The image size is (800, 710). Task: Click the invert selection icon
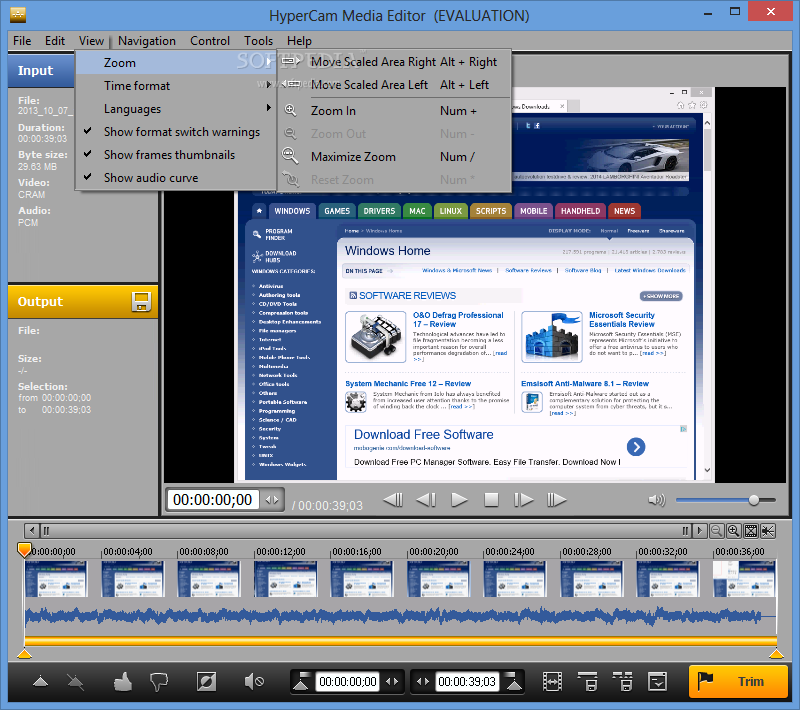tap(206, 681)
